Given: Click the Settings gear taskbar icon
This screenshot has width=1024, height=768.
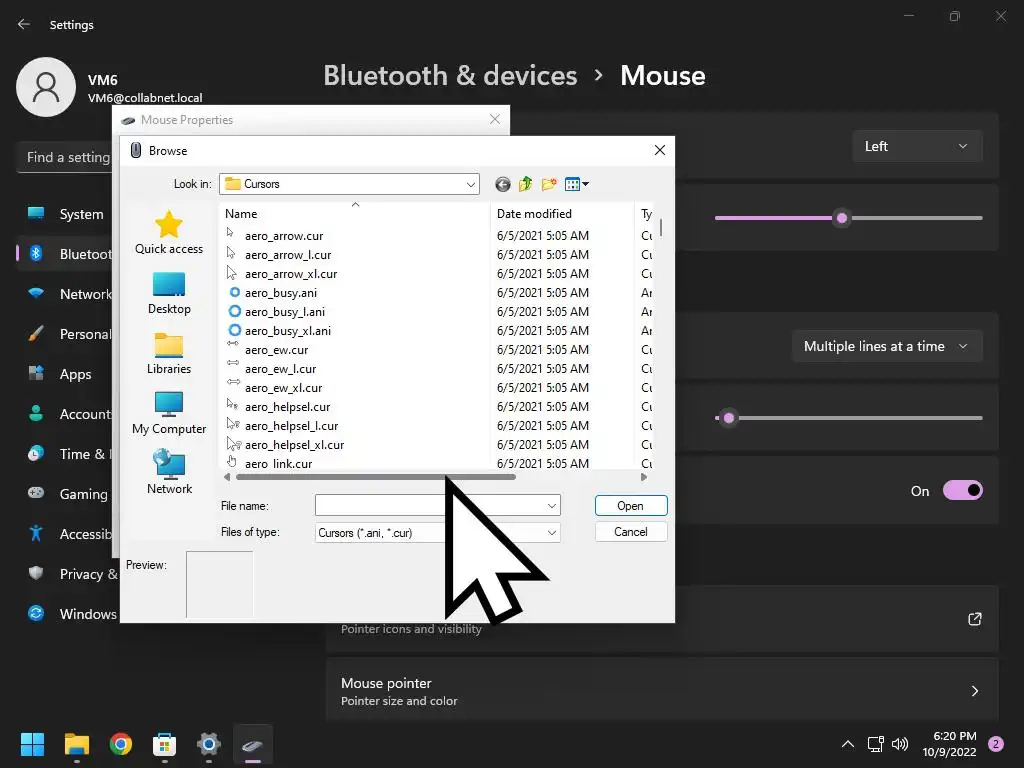Looking at the screenshot, I should coord(209,744).
